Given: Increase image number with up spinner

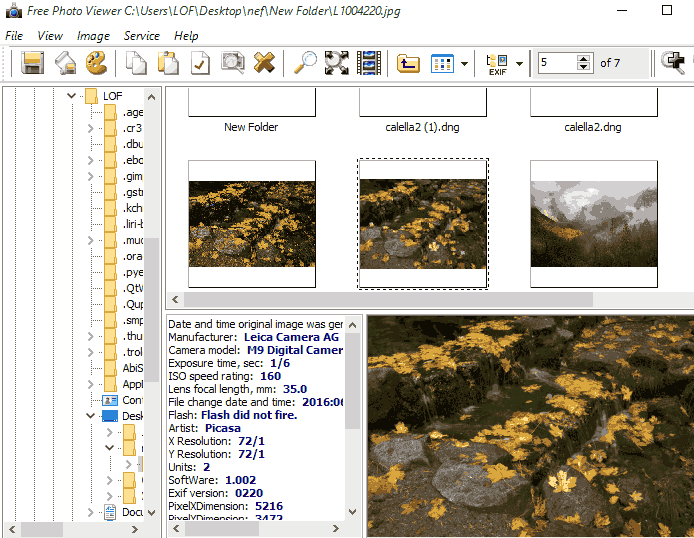Looking at the screenshot, I should pyautogui.click(x=584, y=58).
